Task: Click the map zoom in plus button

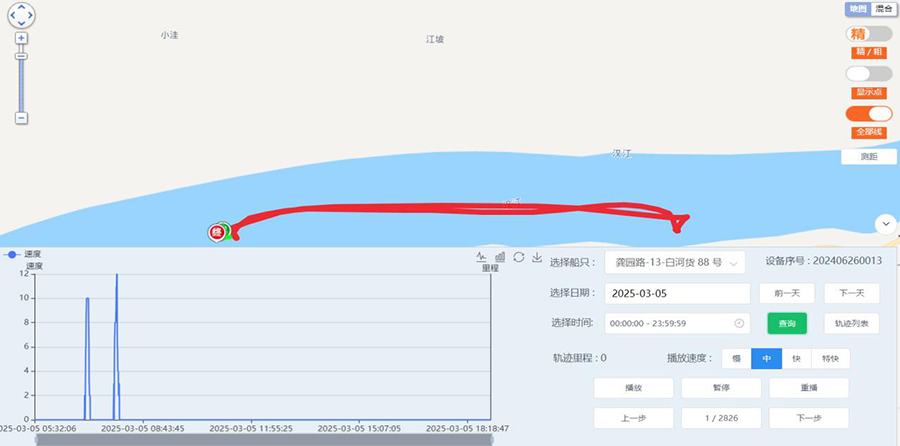Action: [x=21, y=38]
